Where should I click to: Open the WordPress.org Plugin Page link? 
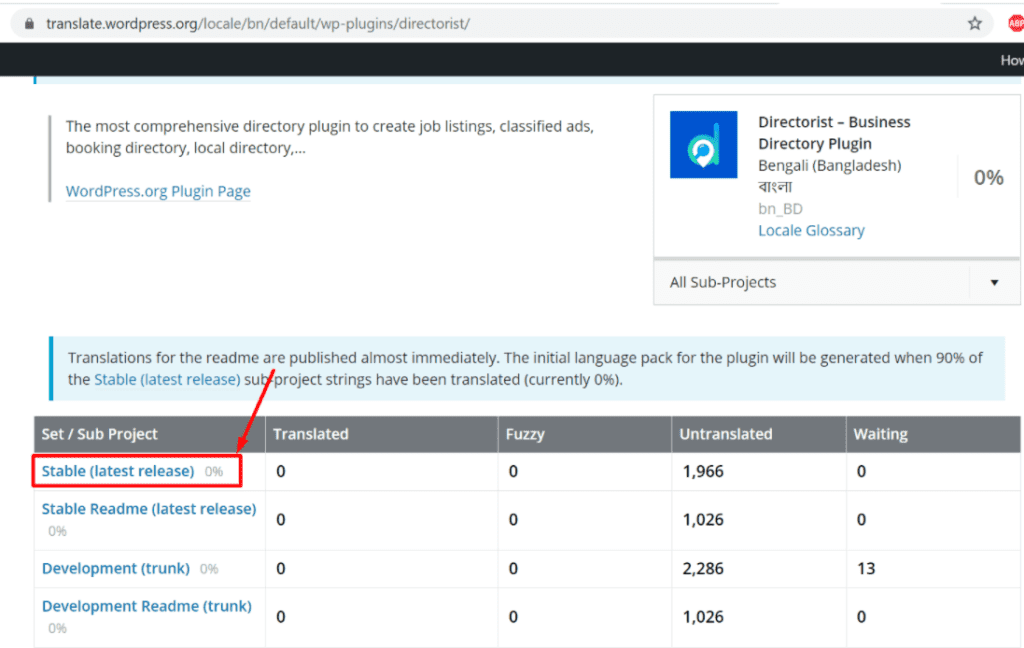(x=158, y=191)
